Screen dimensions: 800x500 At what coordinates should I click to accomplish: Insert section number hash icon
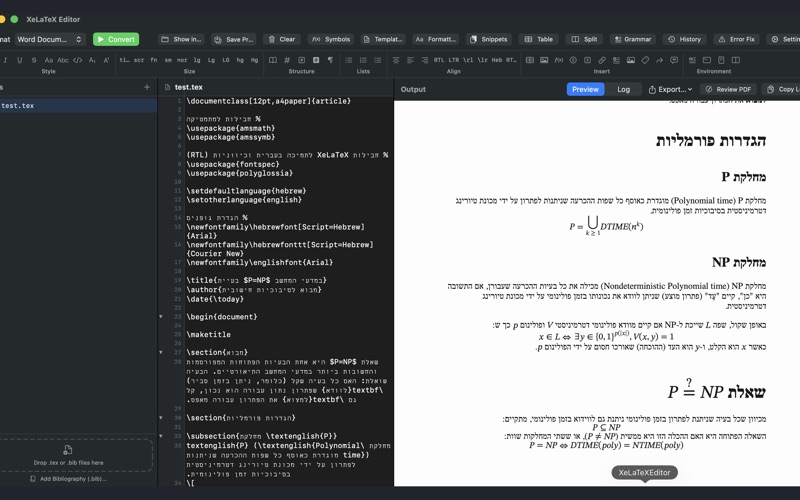click(x=287, y=60)
